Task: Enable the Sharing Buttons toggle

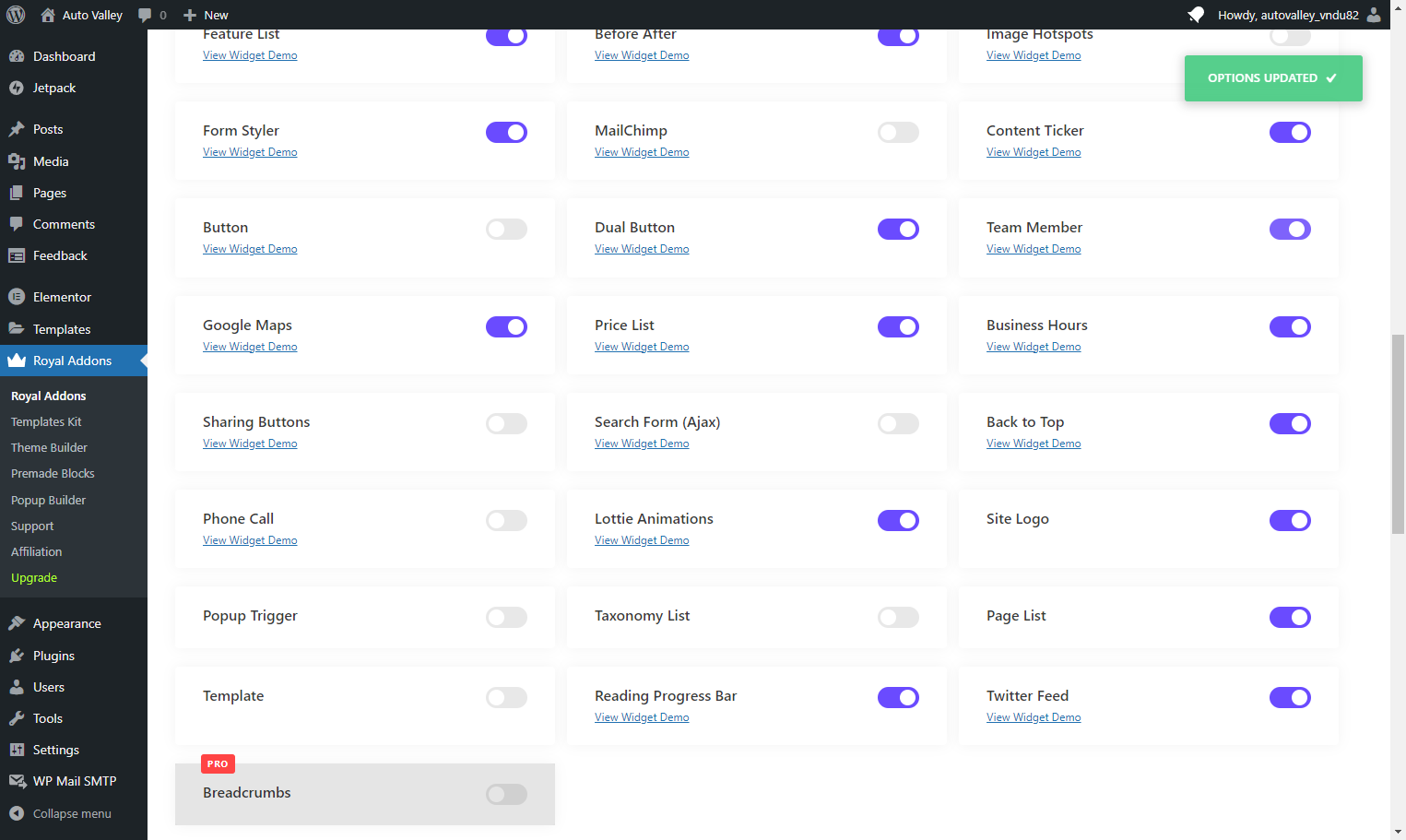Action: pos(506,423)
